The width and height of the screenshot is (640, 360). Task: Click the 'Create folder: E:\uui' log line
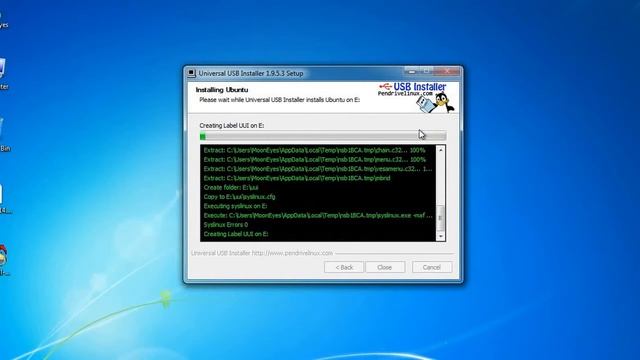click(x=231, y=188)
